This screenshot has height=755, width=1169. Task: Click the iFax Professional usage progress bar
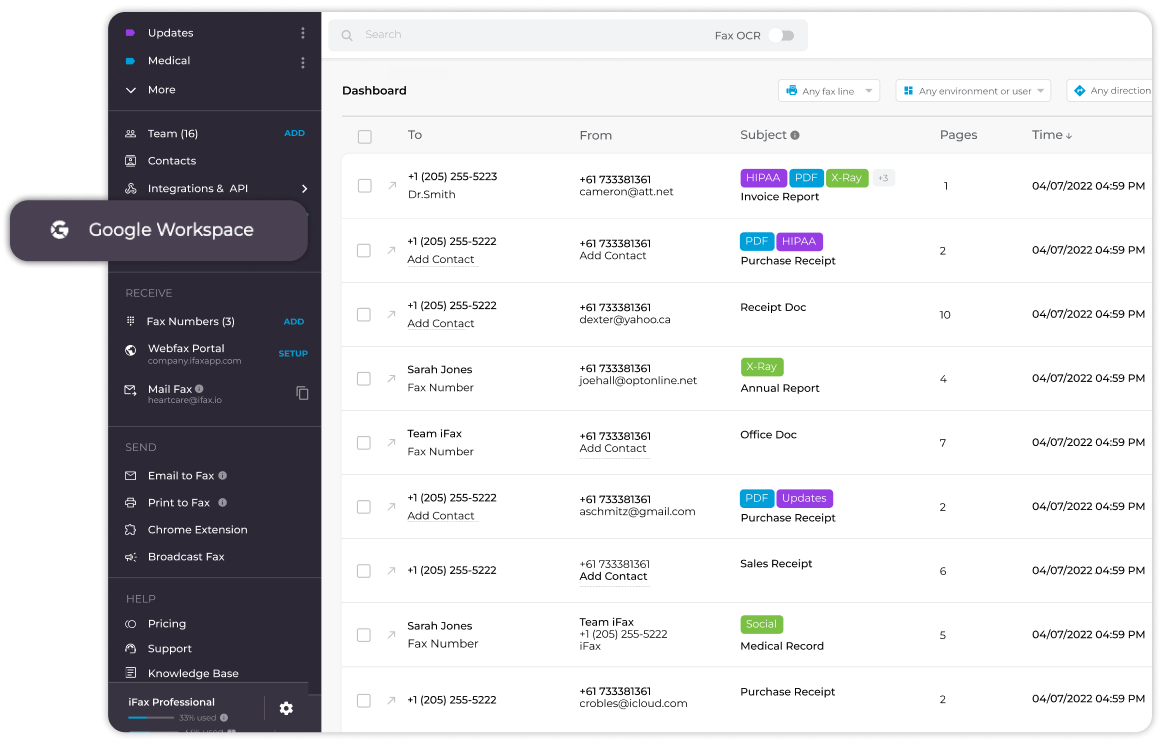coord(152,718)
